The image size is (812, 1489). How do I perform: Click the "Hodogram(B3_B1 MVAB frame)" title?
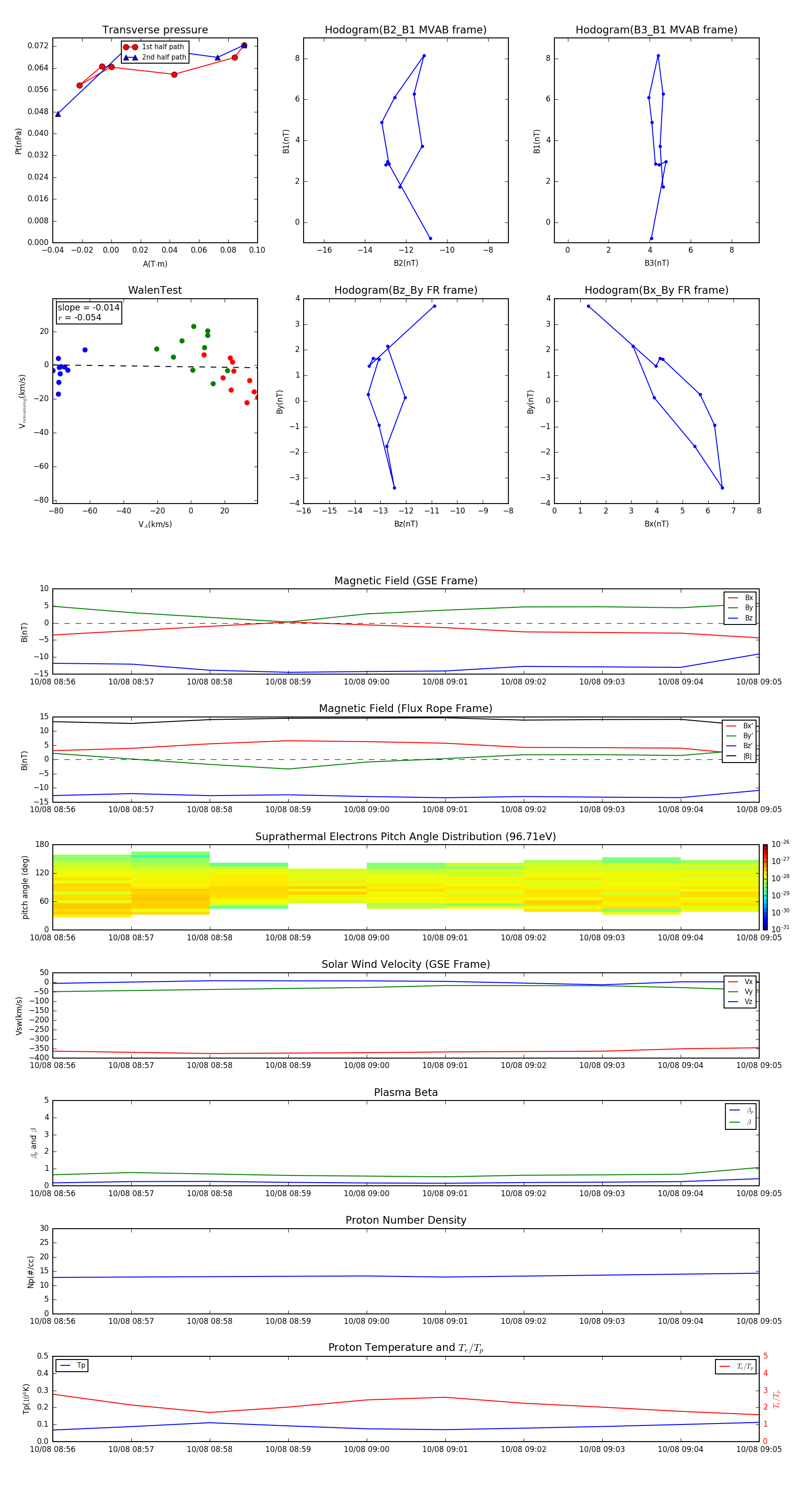click(x=656, y=30)
